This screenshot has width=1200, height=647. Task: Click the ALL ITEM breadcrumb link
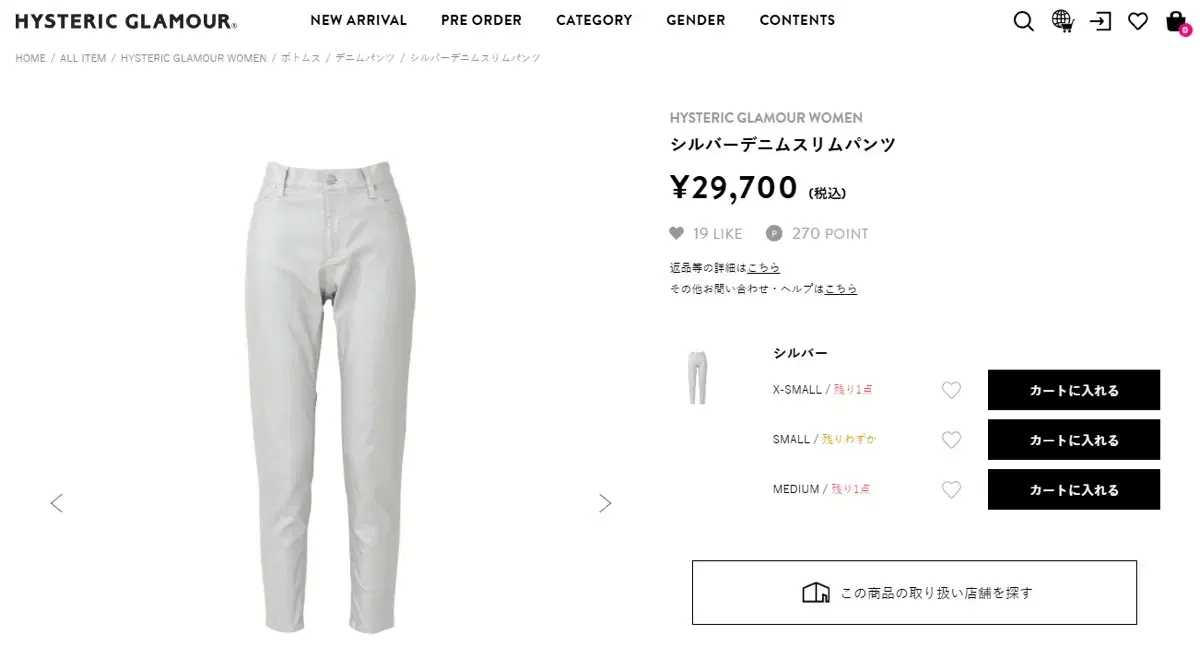pyautogui.click(x=83, y=58)
